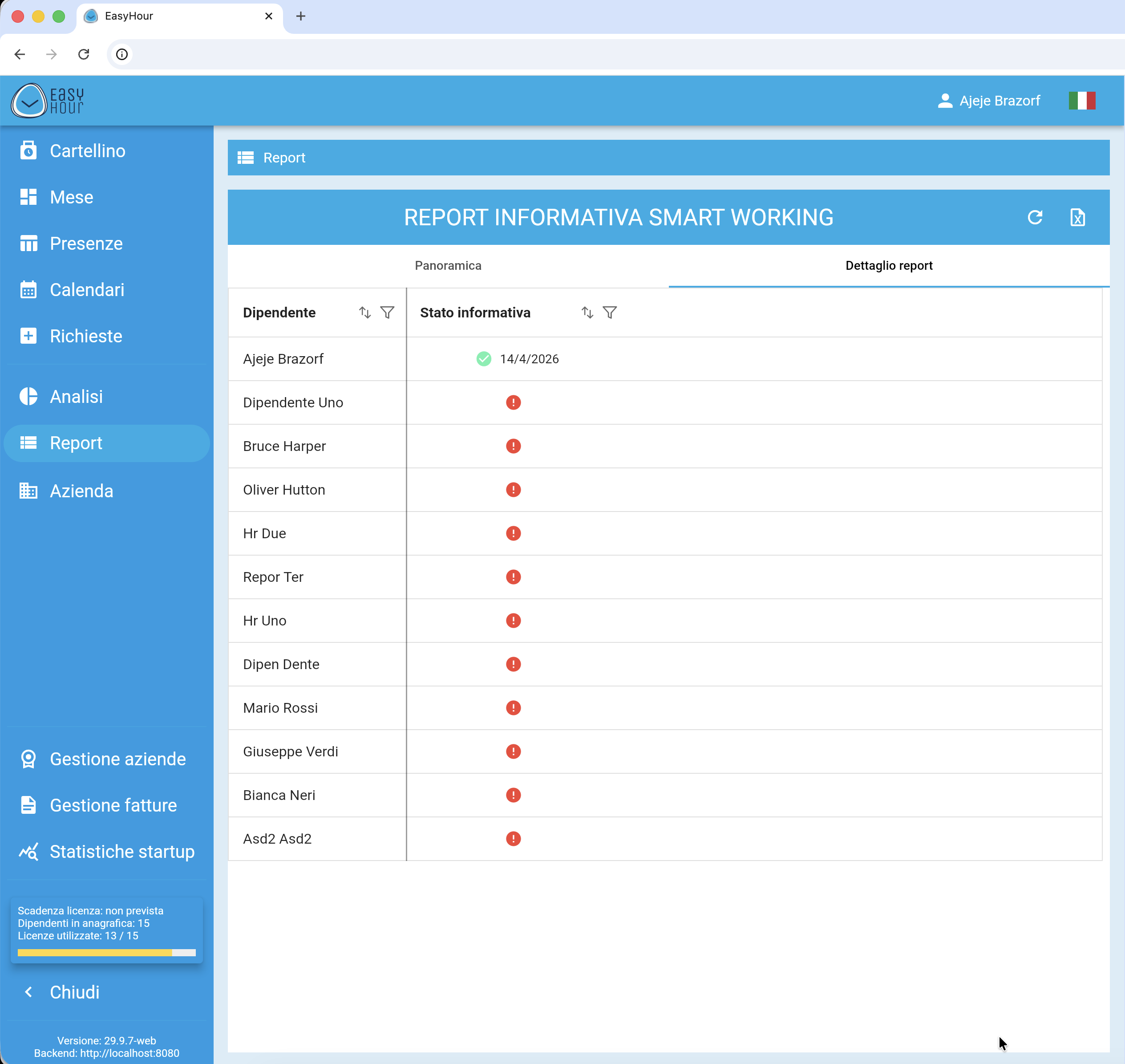Switch to the Panoramica tab

tap(448, 265)
